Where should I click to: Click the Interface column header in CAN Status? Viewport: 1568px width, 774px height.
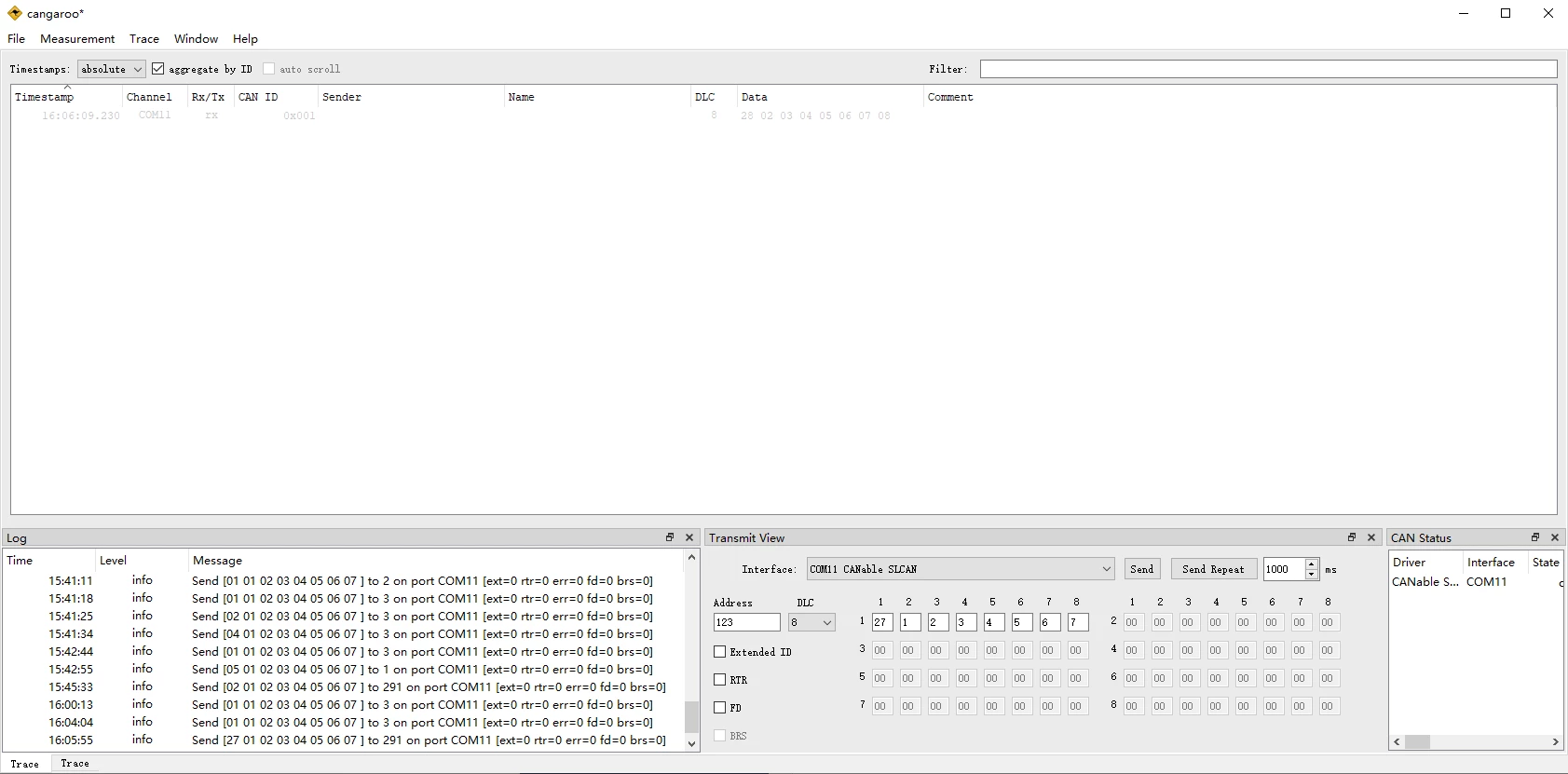(1495, 563)
